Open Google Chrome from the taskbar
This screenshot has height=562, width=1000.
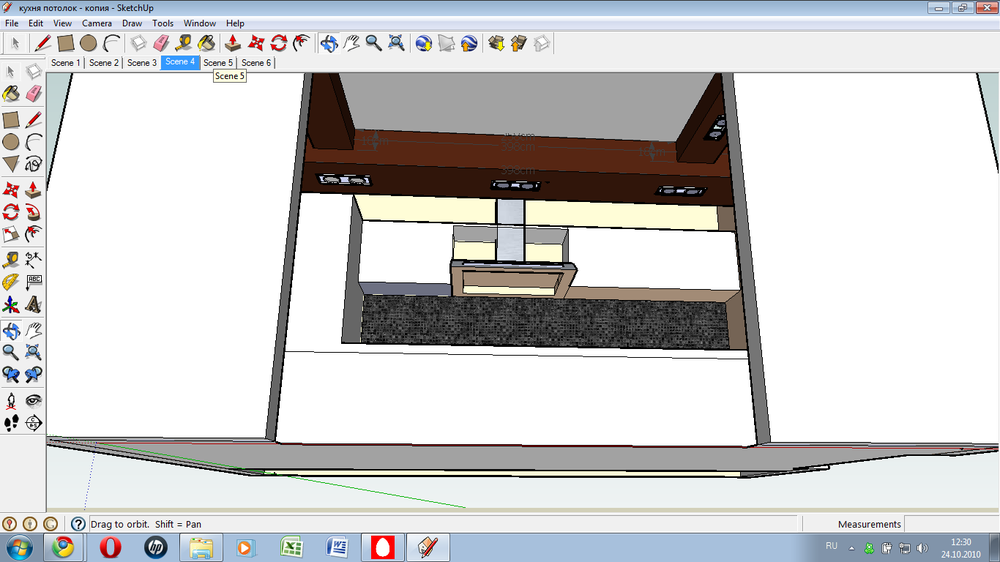(x=63, y=547)
